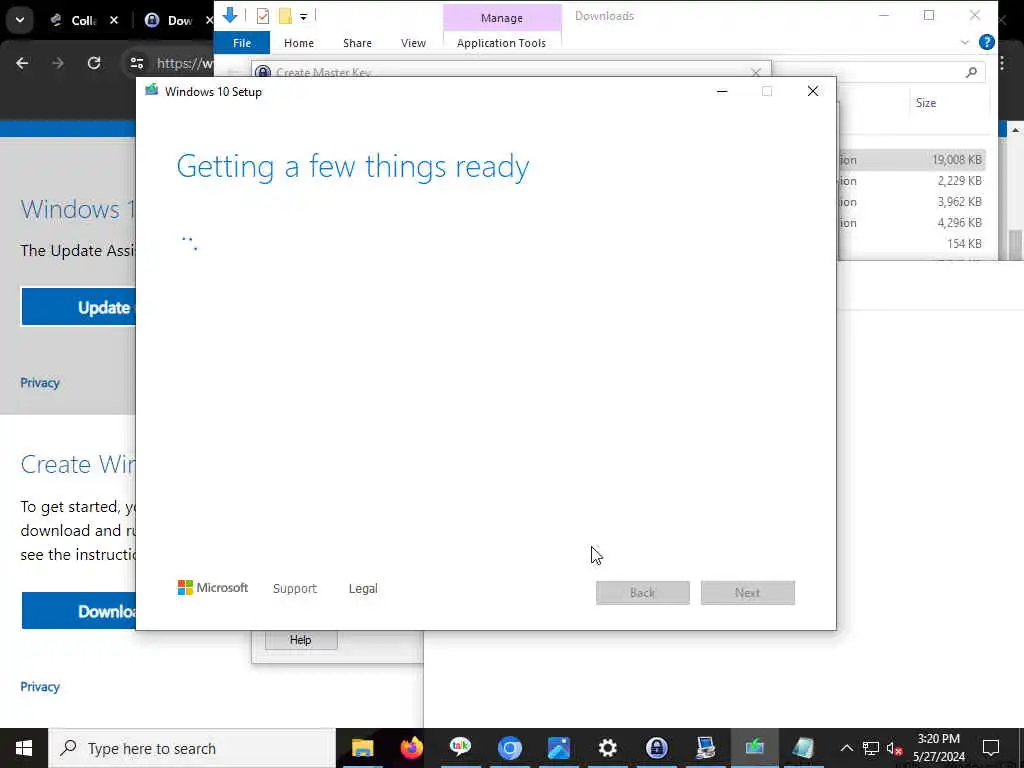This screenshot has height=768, width=1024.
Task: Expand the Customize Quick Access Toolbar arrow
Action: point(304,16)
